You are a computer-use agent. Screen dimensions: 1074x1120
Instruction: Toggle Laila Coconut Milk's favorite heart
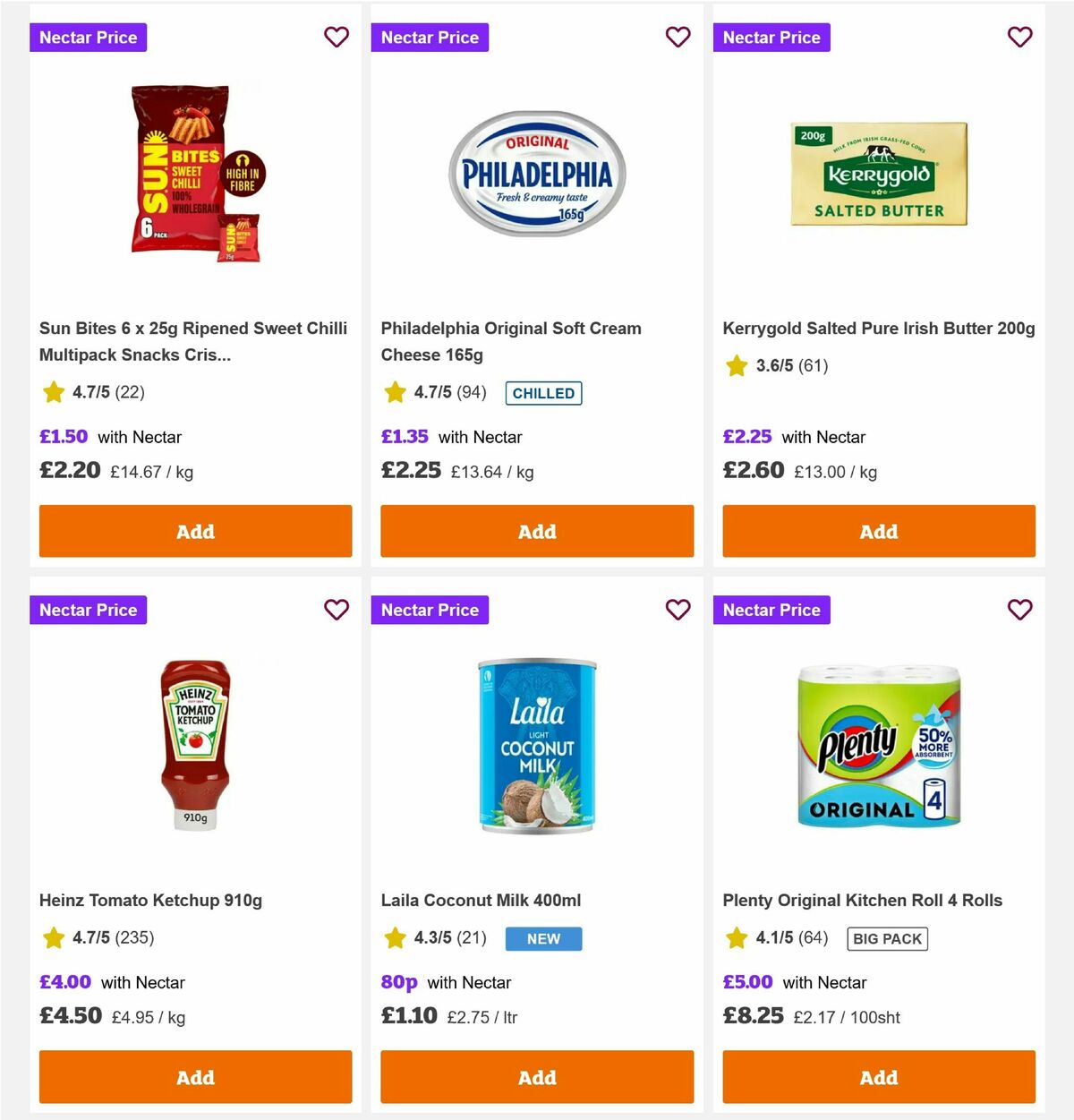tap(678, 610)
